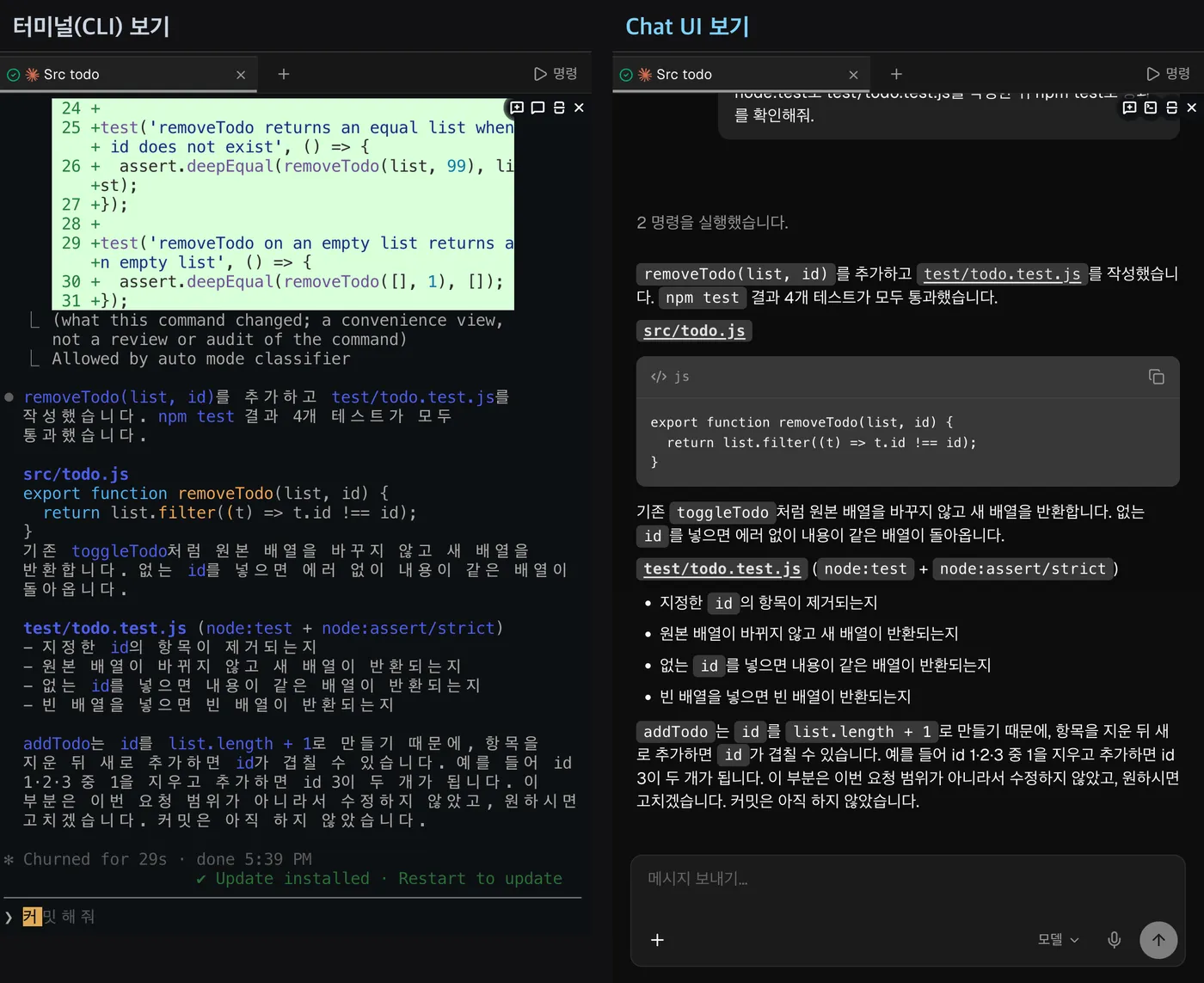Close the overlay toolbar in terminal pane
The width and height of the screenshot is (1204, 983).
[579, 108]
